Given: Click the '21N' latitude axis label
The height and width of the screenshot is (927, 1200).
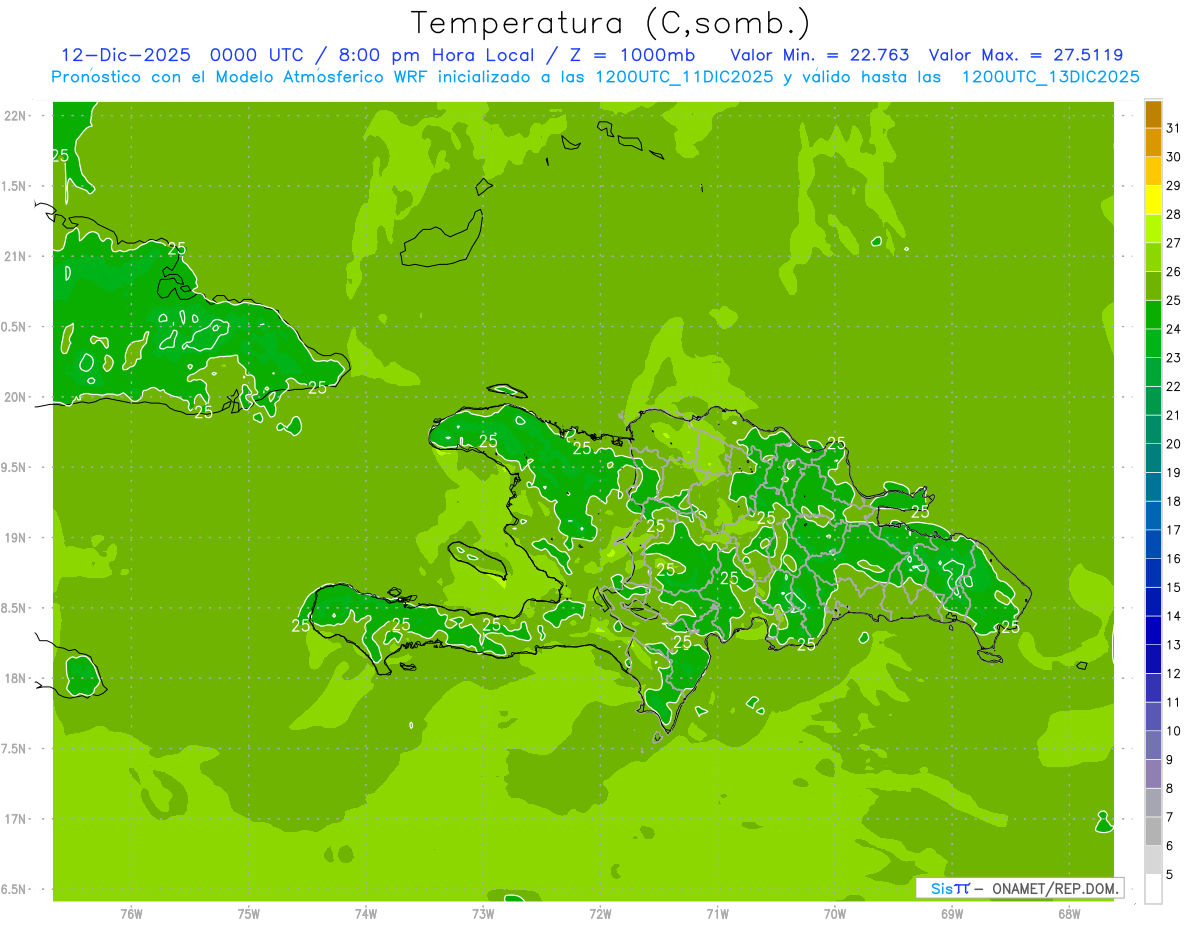Looking at the screenshot, I should tap(16, 257).
